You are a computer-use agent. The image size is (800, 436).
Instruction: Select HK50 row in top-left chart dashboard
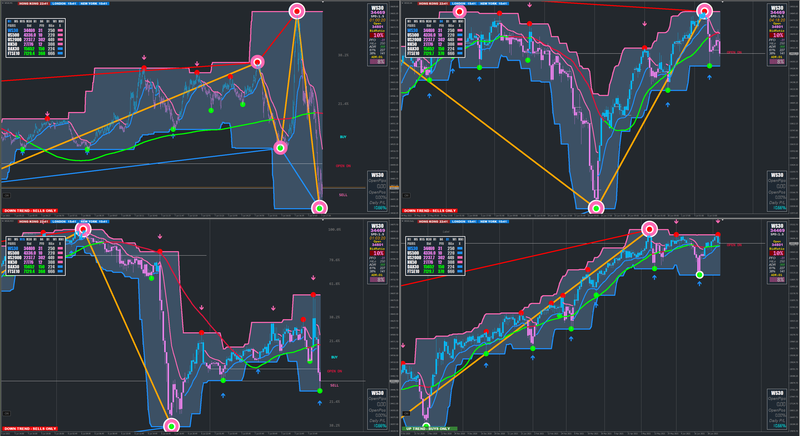pos(35,44)
